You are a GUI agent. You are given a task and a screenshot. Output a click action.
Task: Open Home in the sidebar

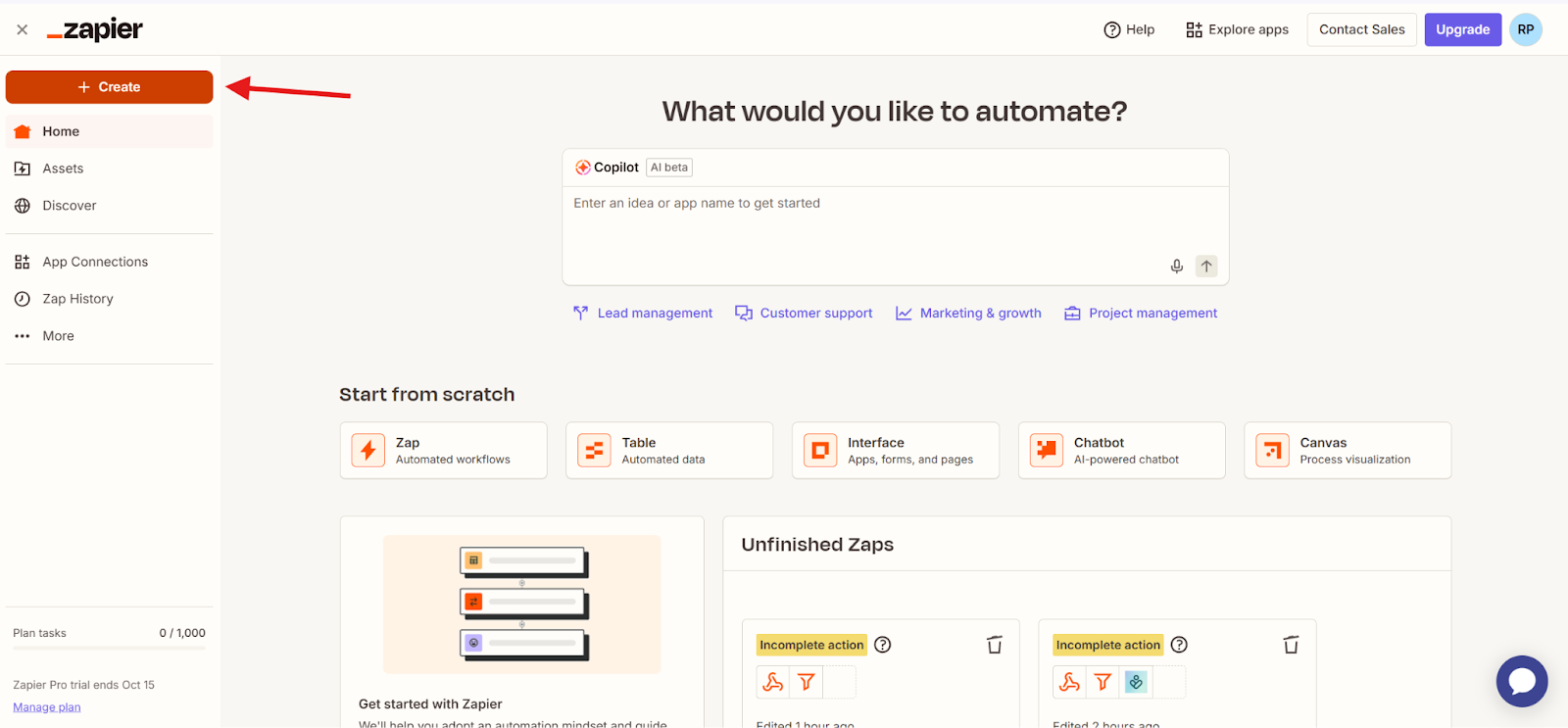109,131
